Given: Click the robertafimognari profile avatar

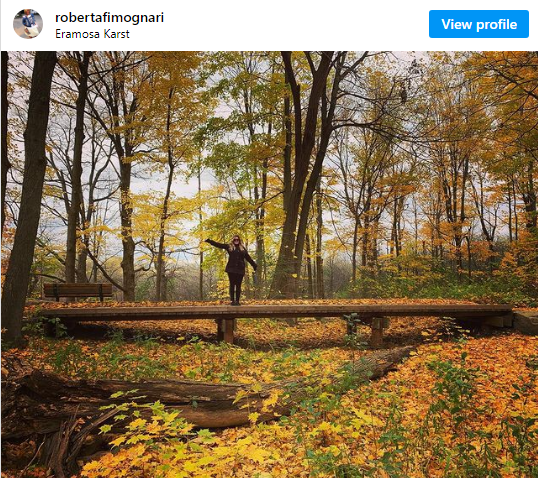Looking at the screenshot, I should 28,24.
